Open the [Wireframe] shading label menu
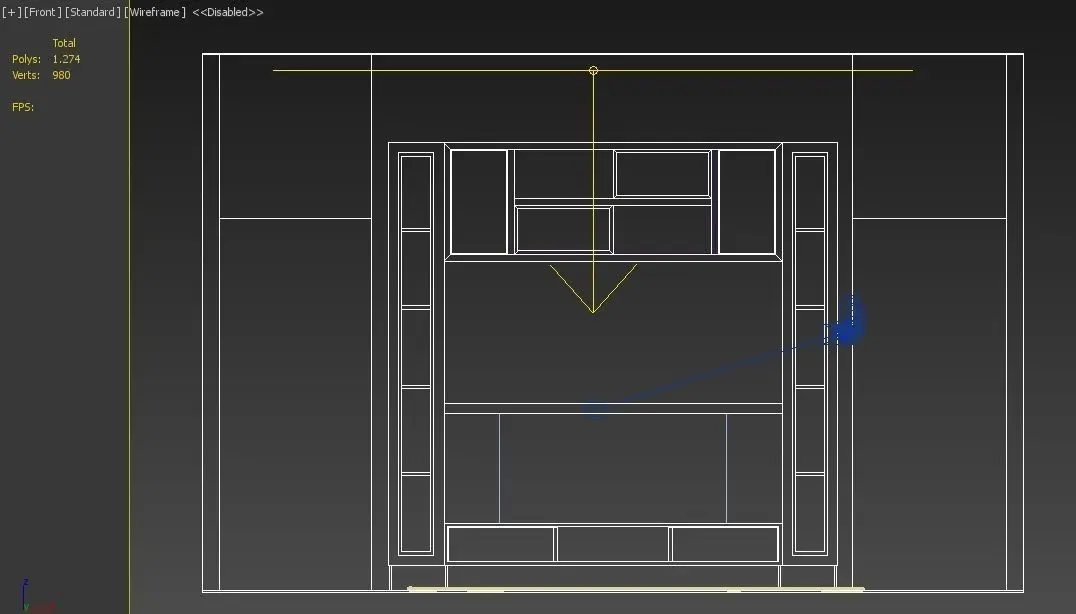The image size is (1076, 614). coord(155,12)
